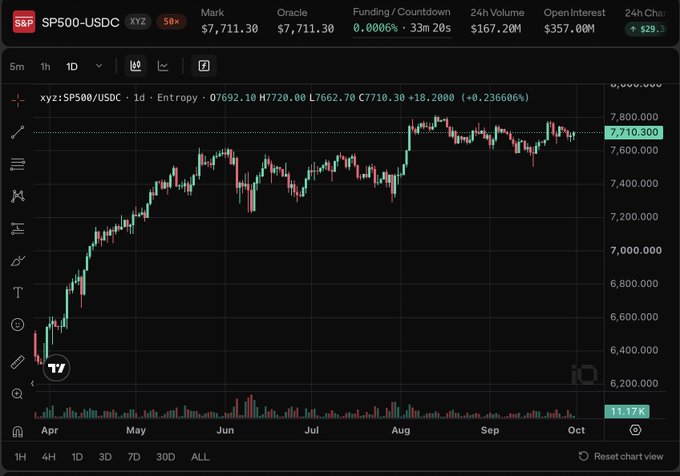Image resolution: width=680 pixels, height=476 pixels.
Task: Click the xyz:SP500/USDC chart legend title
Action: 80,98
